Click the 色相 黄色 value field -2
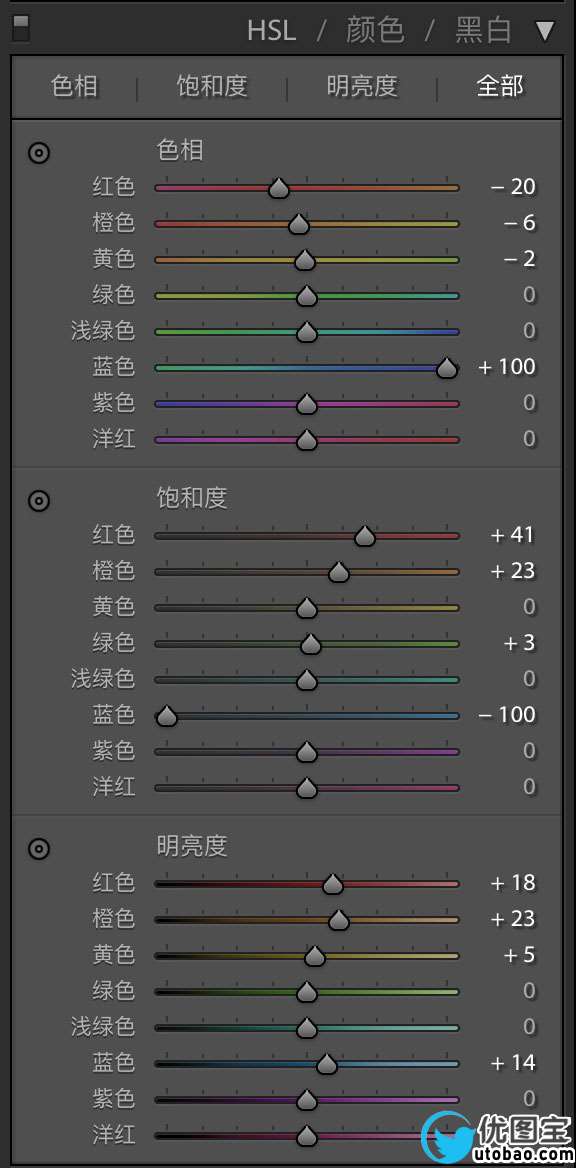The height and width of the screenshot is (1168, 576). pos(519,258)
